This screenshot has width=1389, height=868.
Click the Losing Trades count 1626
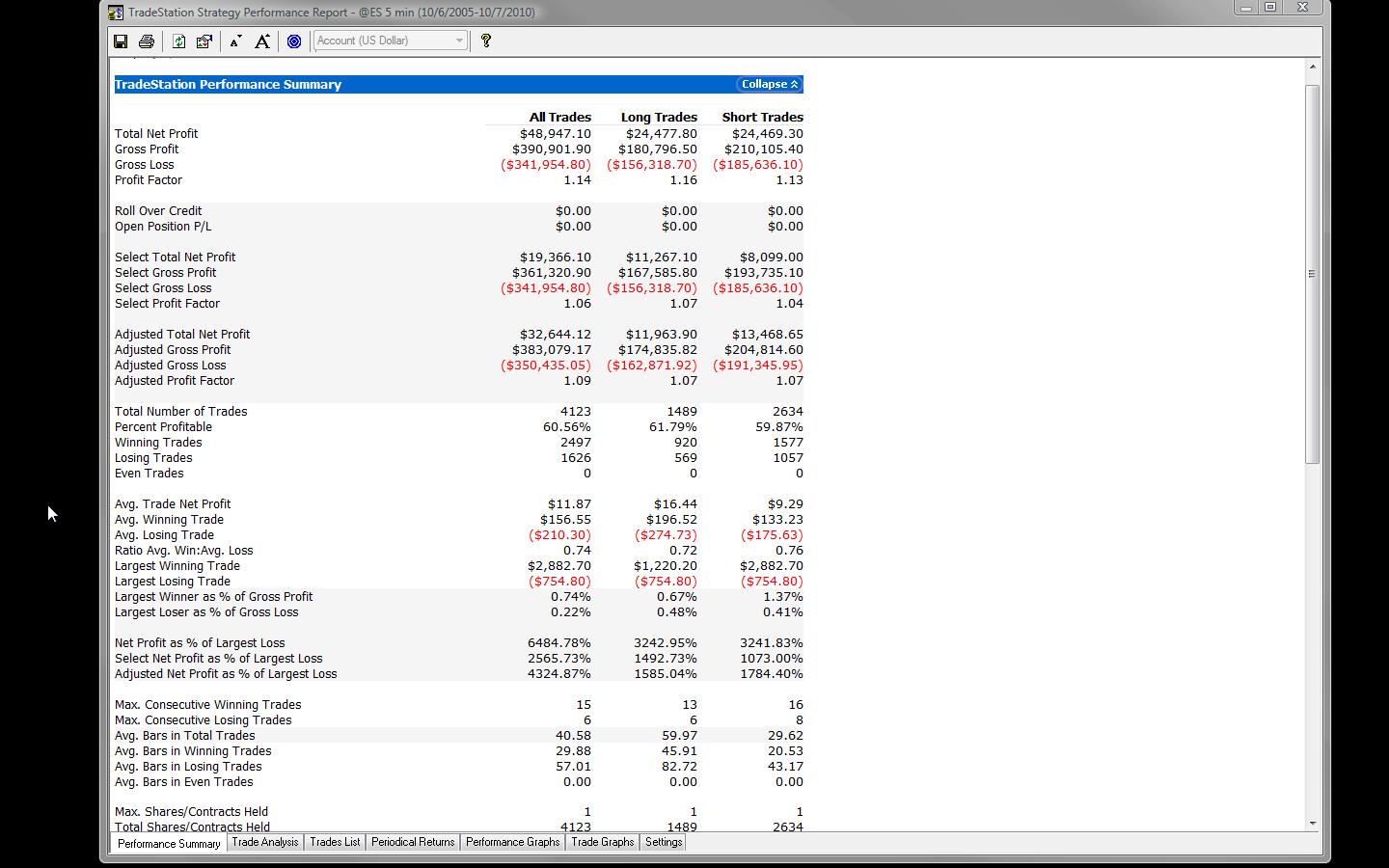coord(576,458)
